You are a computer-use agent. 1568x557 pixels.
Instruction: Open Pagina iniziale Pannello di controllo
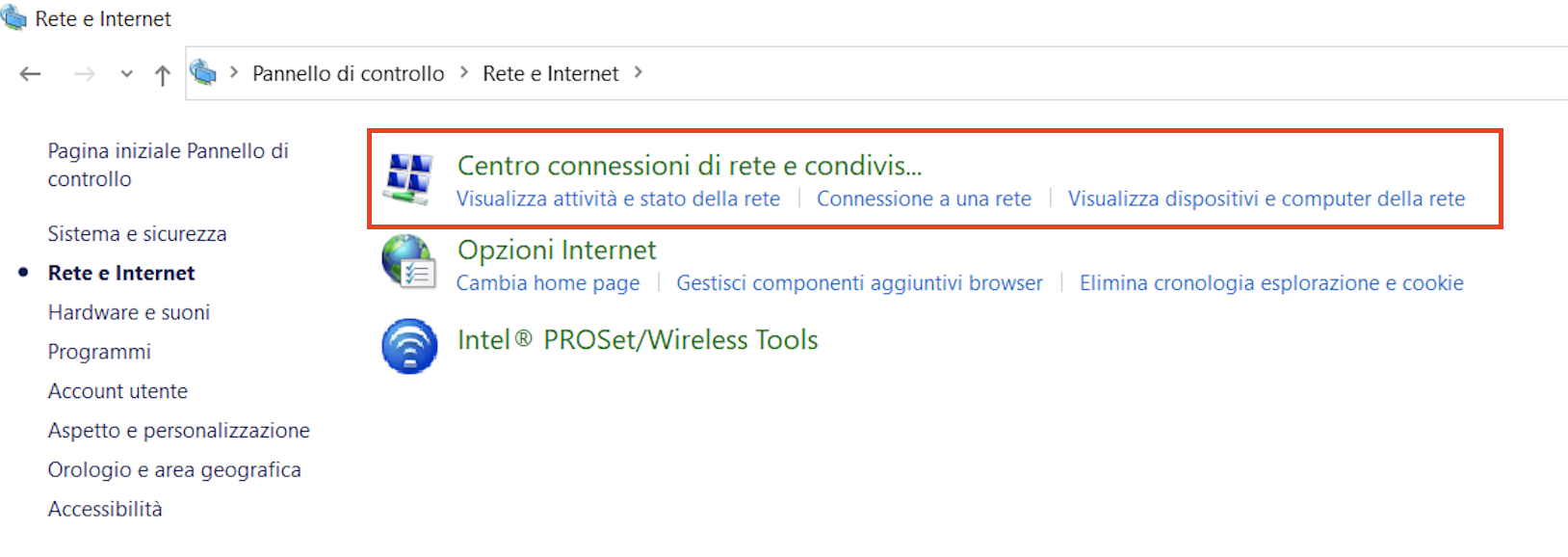coord(169,165)
